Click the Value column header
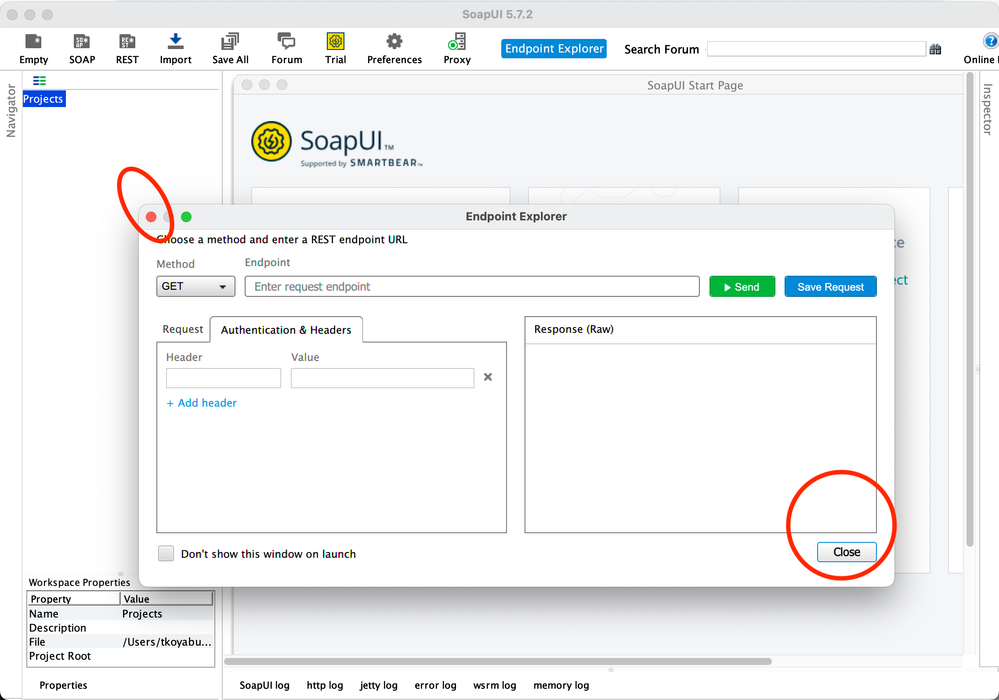Screen dimensions: 999x700 point(167,599)
